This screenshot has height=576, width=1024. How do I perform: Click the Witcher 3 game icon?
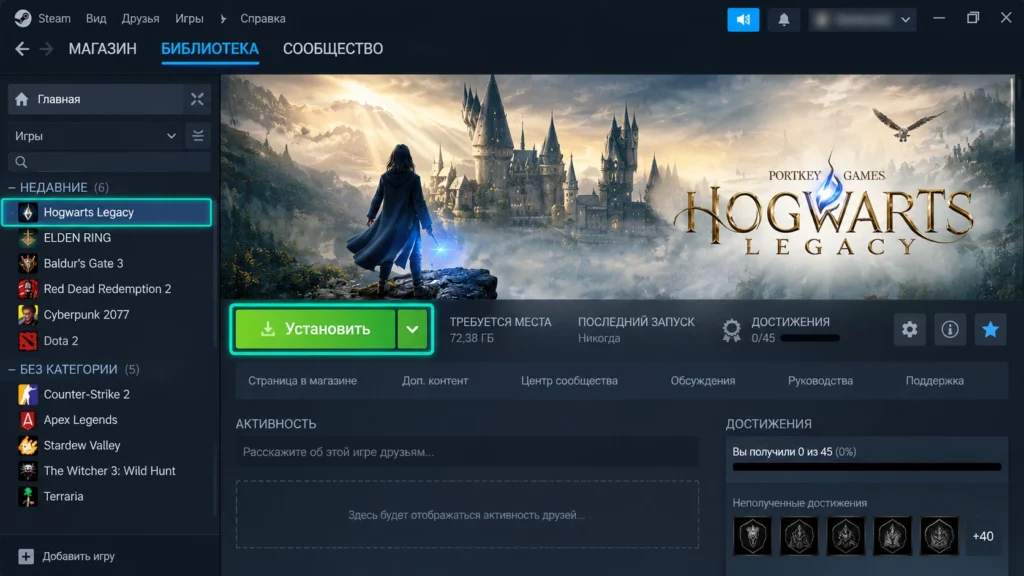pos(27,471)
